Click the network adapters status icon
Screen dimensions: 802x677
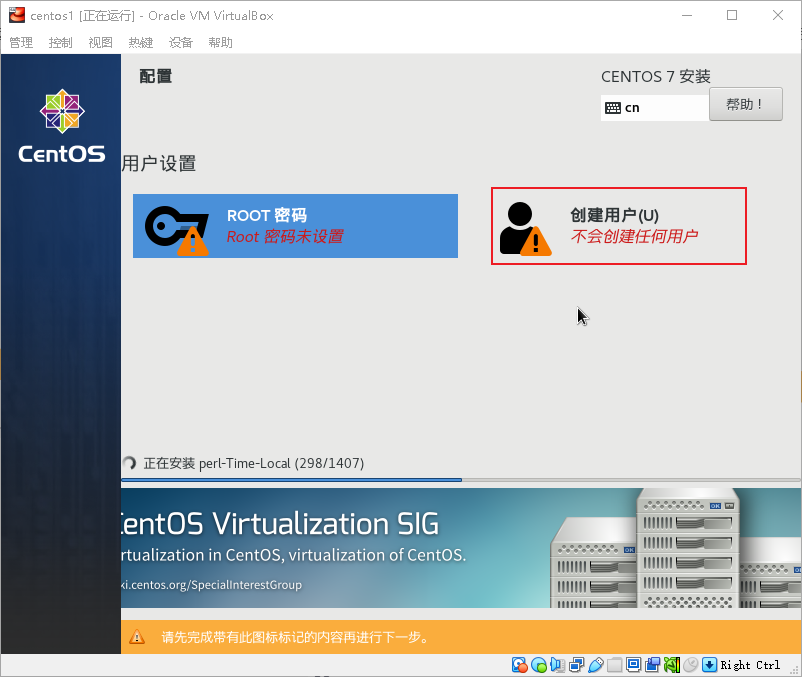(x=576, y=665)
